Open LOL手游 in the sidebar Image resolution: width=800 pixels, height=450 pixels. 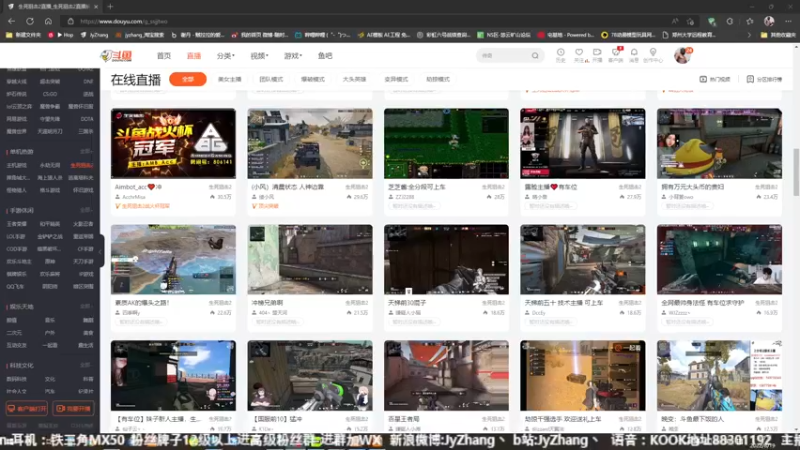[x=16, y=236]
